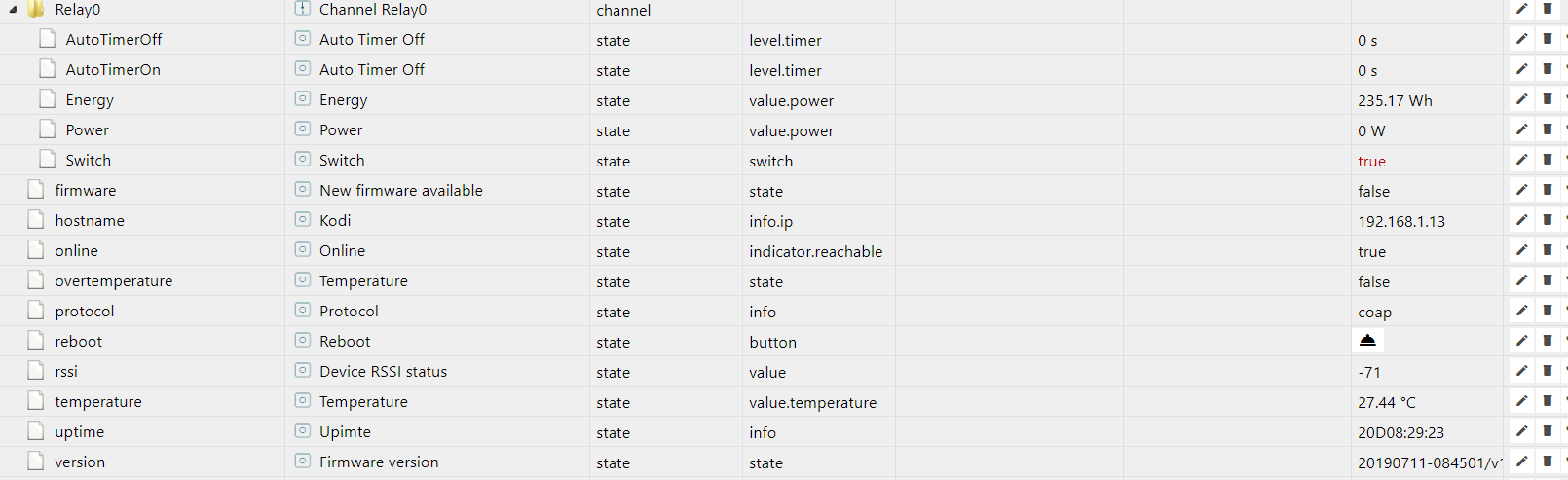1568x480 pixels.
Task: Toggle the Switch value showing true
Action: tap(1371, 162)
